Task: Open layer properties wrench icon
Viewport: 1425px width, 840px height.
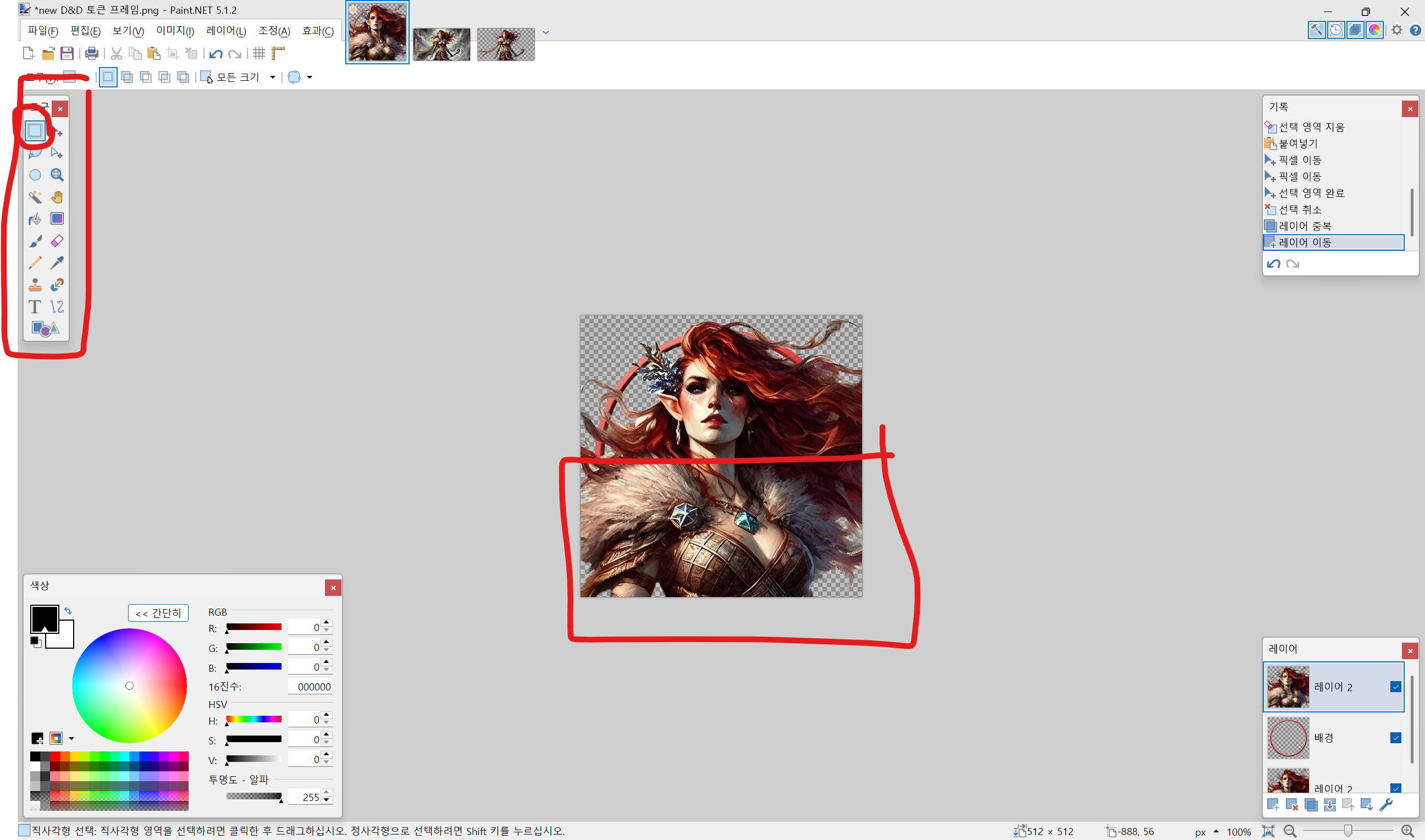Action: 1386,804
